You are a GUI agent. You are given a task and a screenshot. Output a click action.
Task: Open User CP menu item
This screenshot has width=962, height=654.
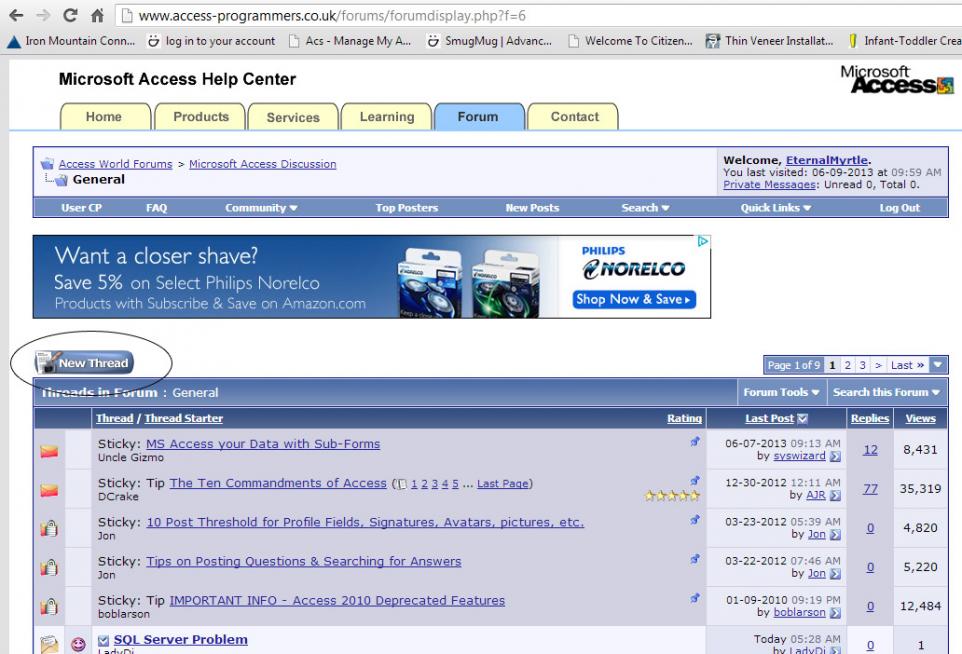pos(82,208)
